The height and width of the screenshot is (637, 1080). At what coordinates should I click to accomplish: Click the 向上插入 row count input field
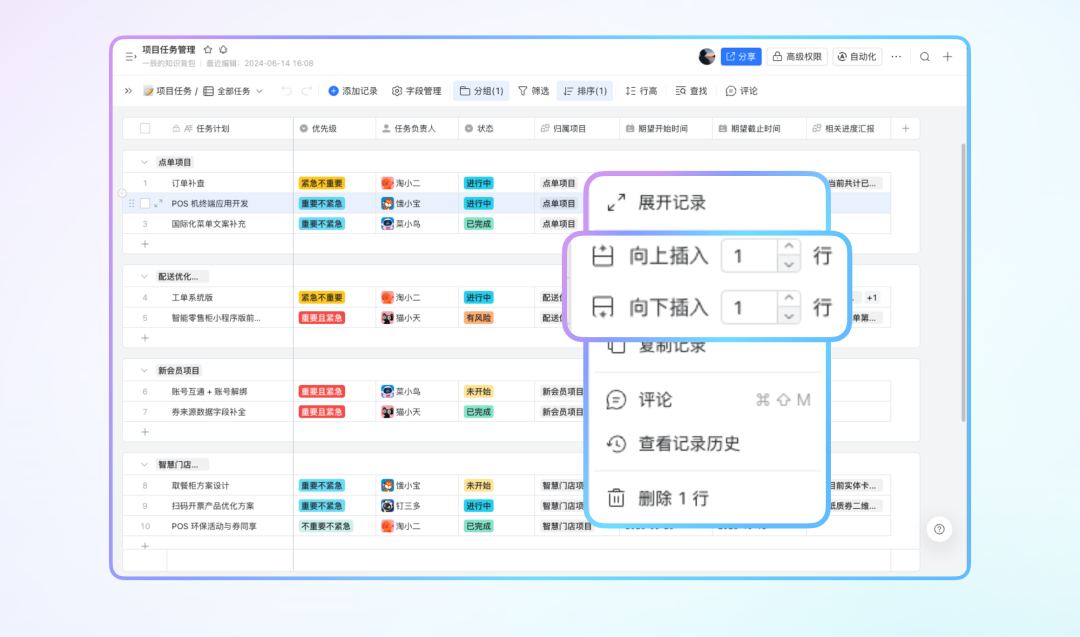[749, 256]
